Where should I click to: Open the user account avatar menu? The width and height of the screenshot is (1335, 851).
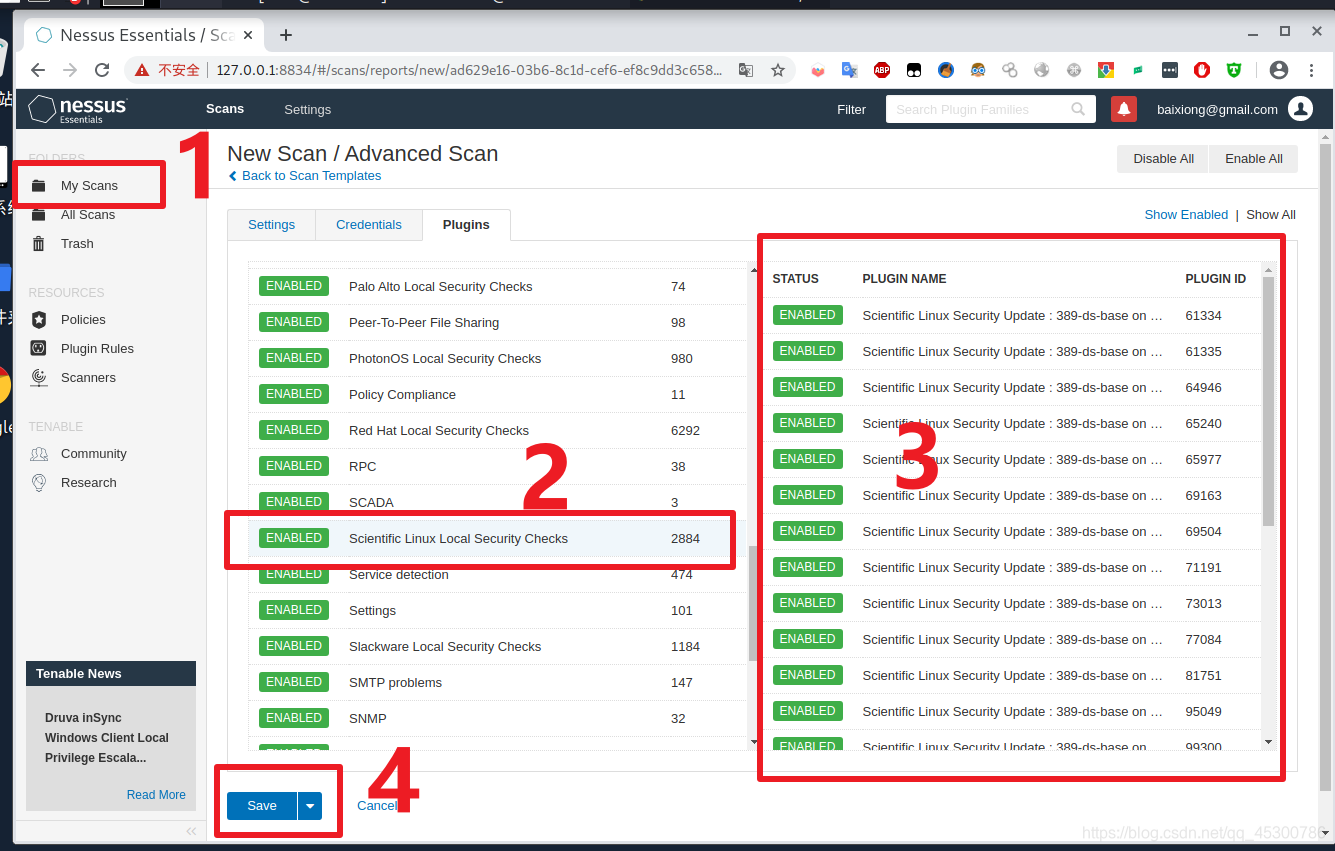pyautogui.click(x=1300, y=109)
